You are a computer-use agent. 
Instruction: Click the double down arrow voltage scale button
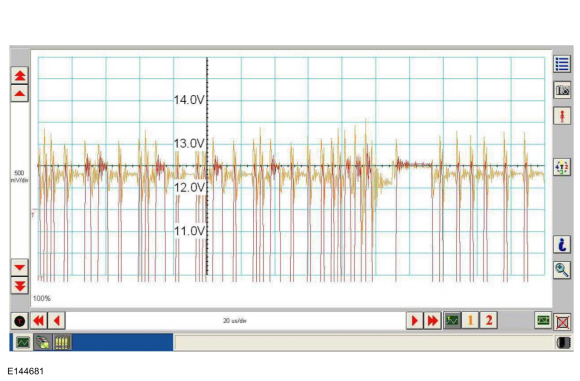tap(20, 285)
